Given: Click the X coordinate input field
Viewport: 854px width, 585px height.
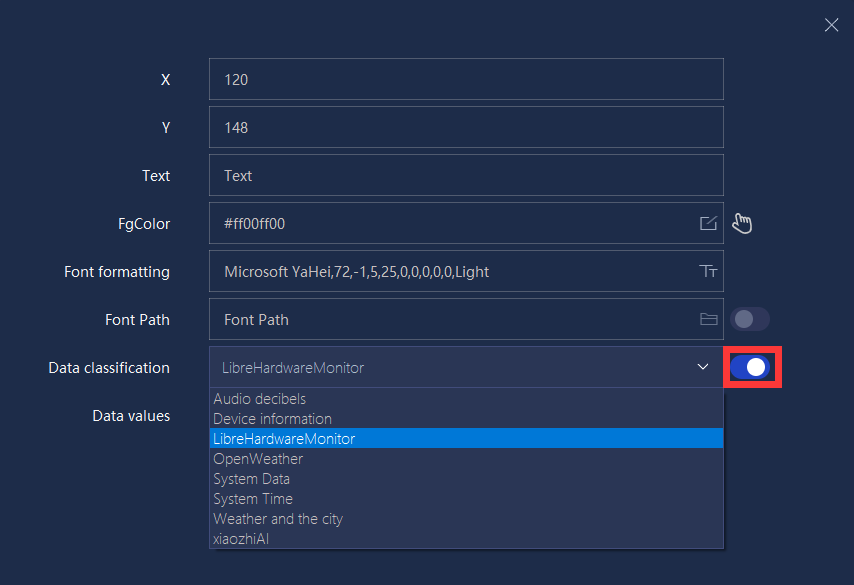Looking at the screenshot, I should [x=466, y=80].
